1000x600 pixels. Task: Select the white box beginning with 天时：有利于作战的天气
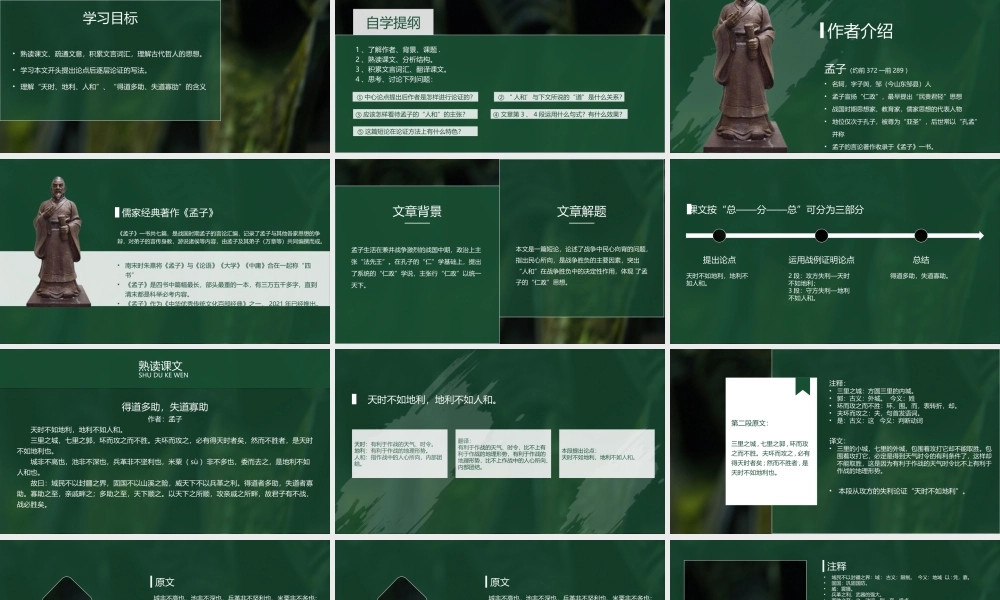[399, 453]
